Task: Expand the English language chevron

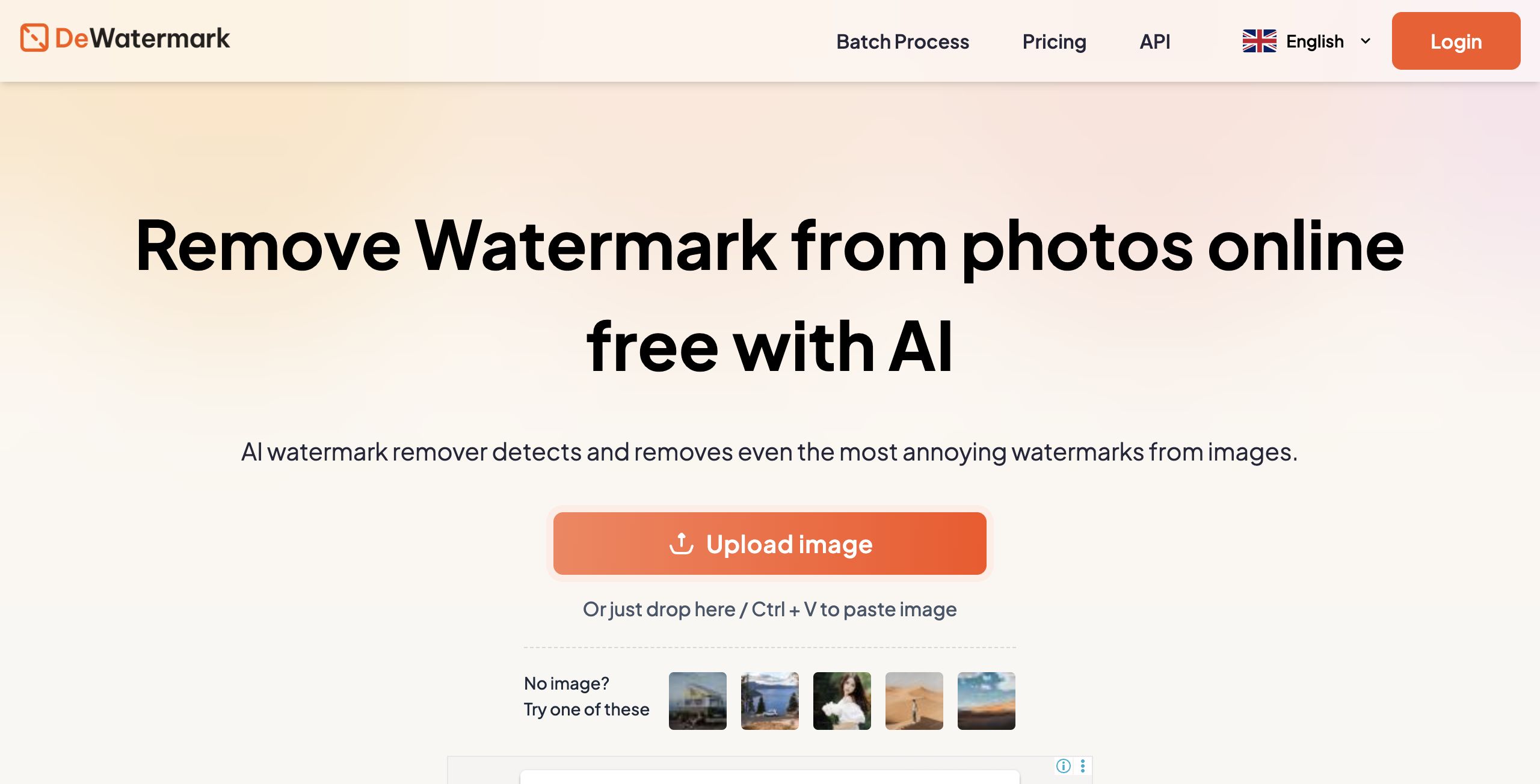Action: click(1366, 41)
